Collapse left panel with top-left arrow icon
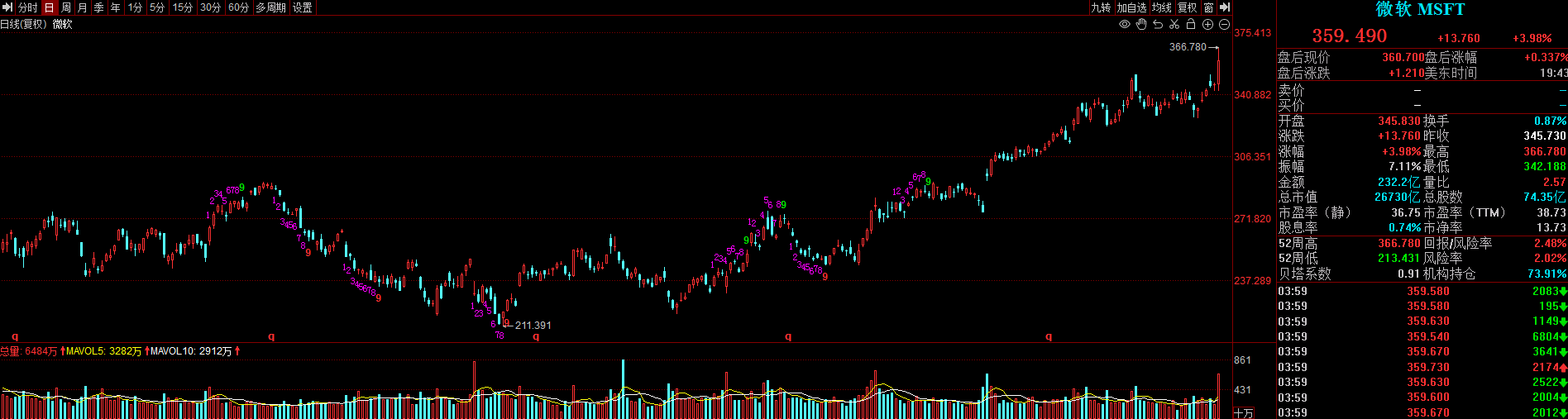Screen dimensions: 1568x419 7,7
